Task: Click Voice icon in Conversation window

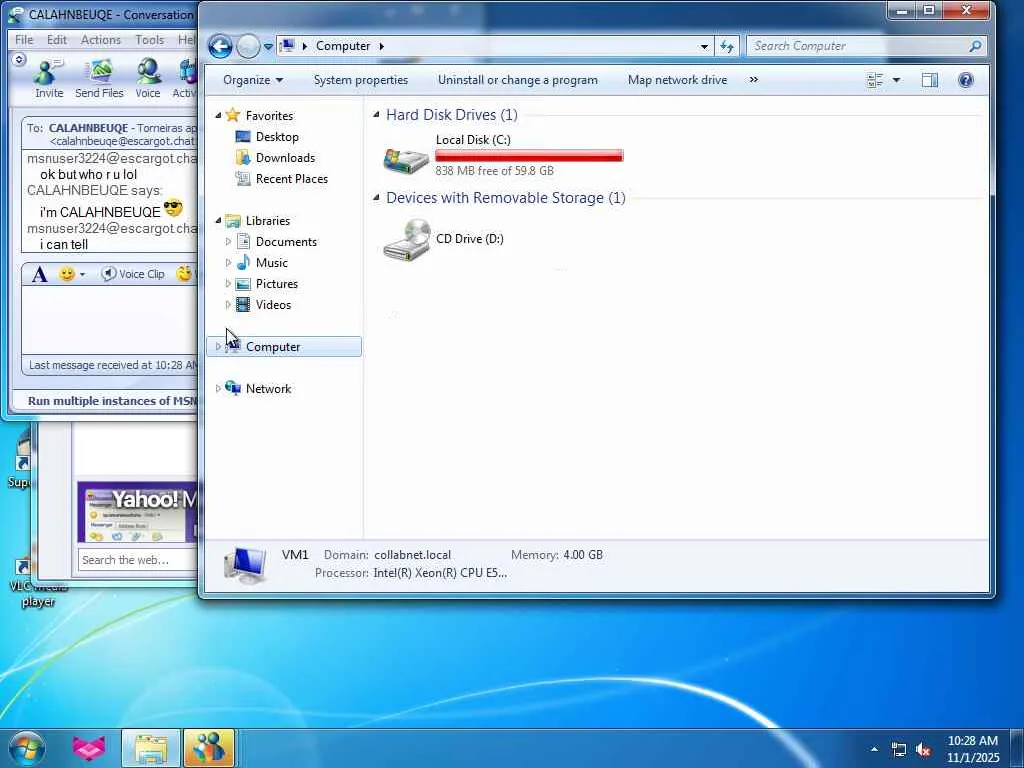Action: [x=148, y=78]
